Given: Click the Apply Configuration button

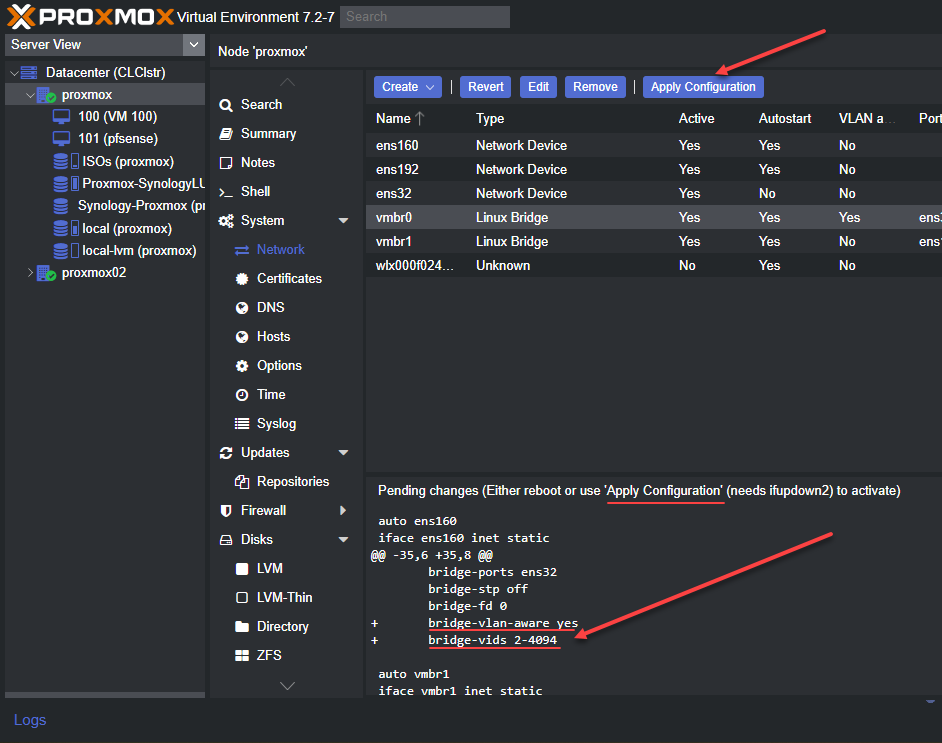Looking at the screenshot, I should pyautogui.click(x=703, y=87).
